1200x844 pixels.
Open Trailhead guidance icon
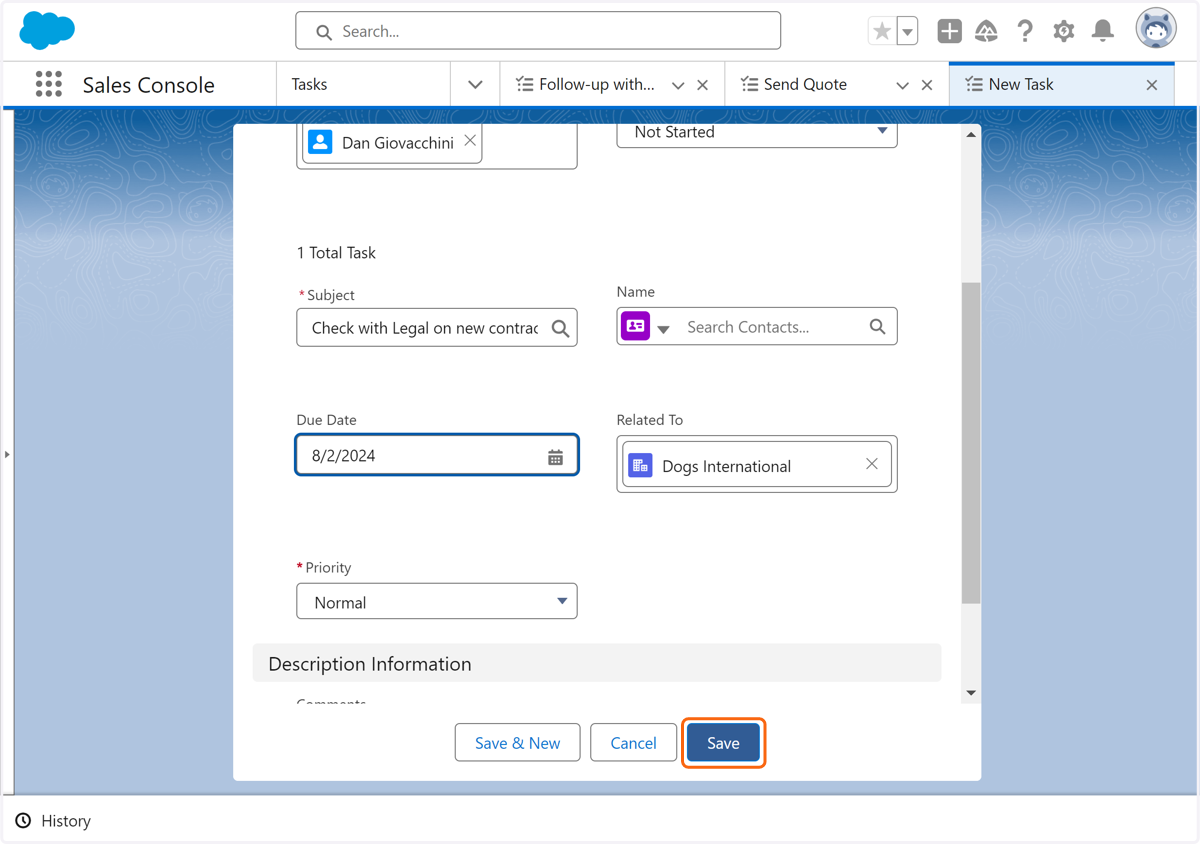pos(987,31)
